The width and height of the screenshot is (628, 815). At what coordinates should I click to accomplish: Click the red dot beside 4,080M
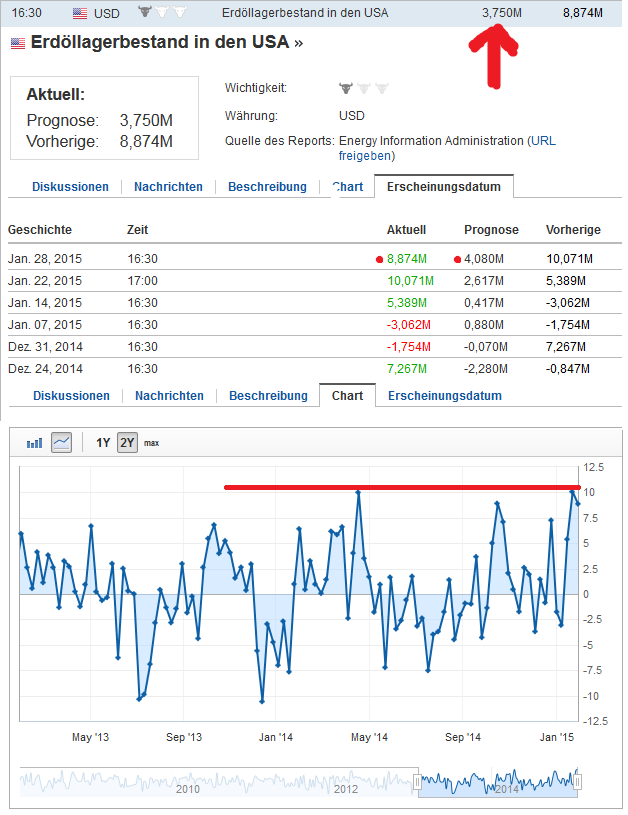tap(457, 259)
